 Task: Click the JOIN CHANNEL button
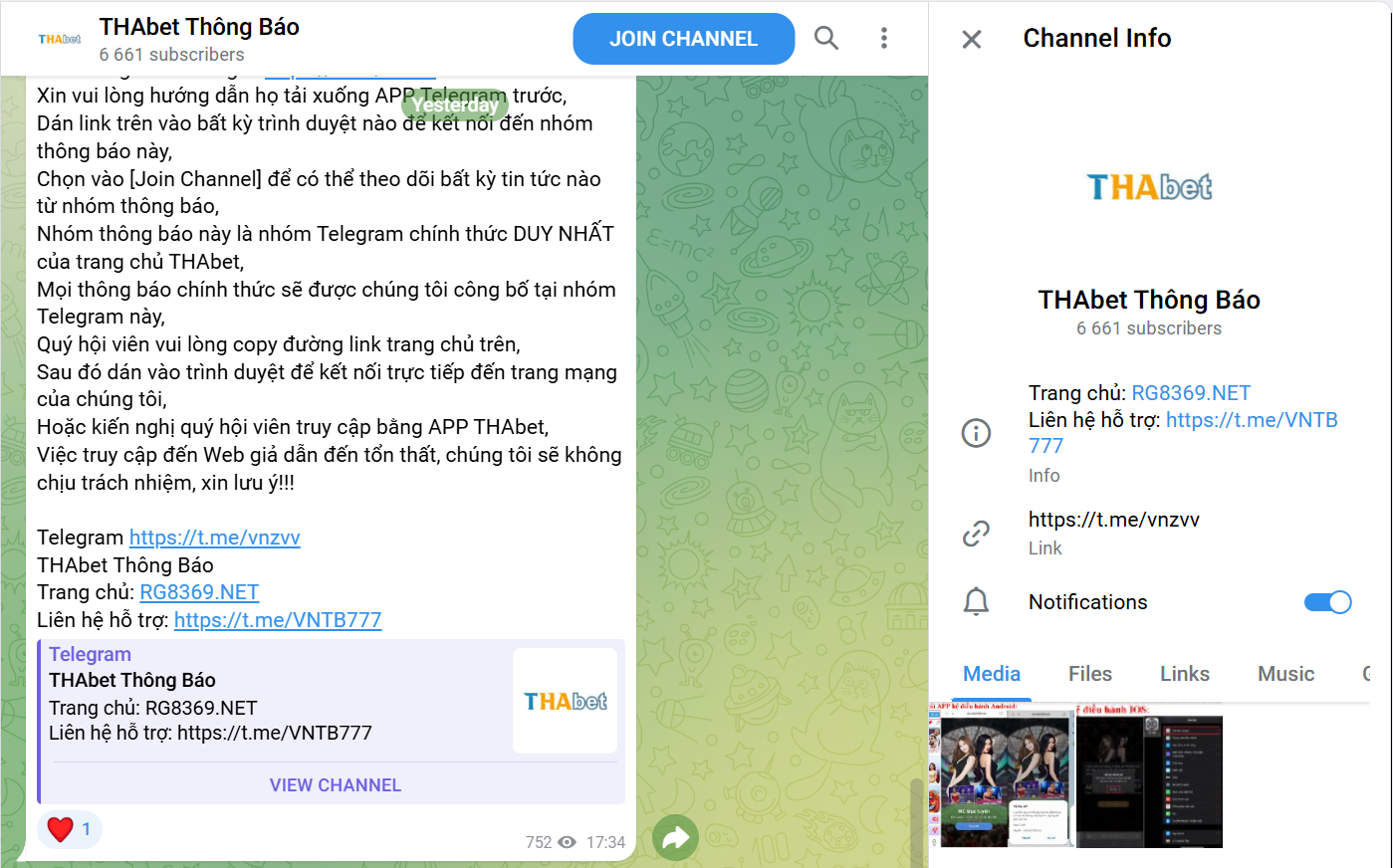tap(684, 39)
